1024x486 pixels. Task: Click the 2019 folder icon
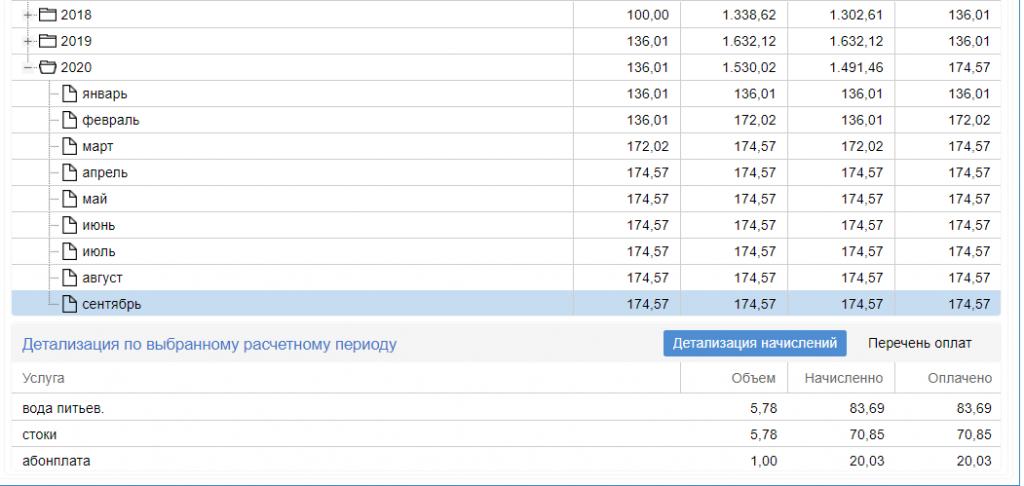pos(48,41)
